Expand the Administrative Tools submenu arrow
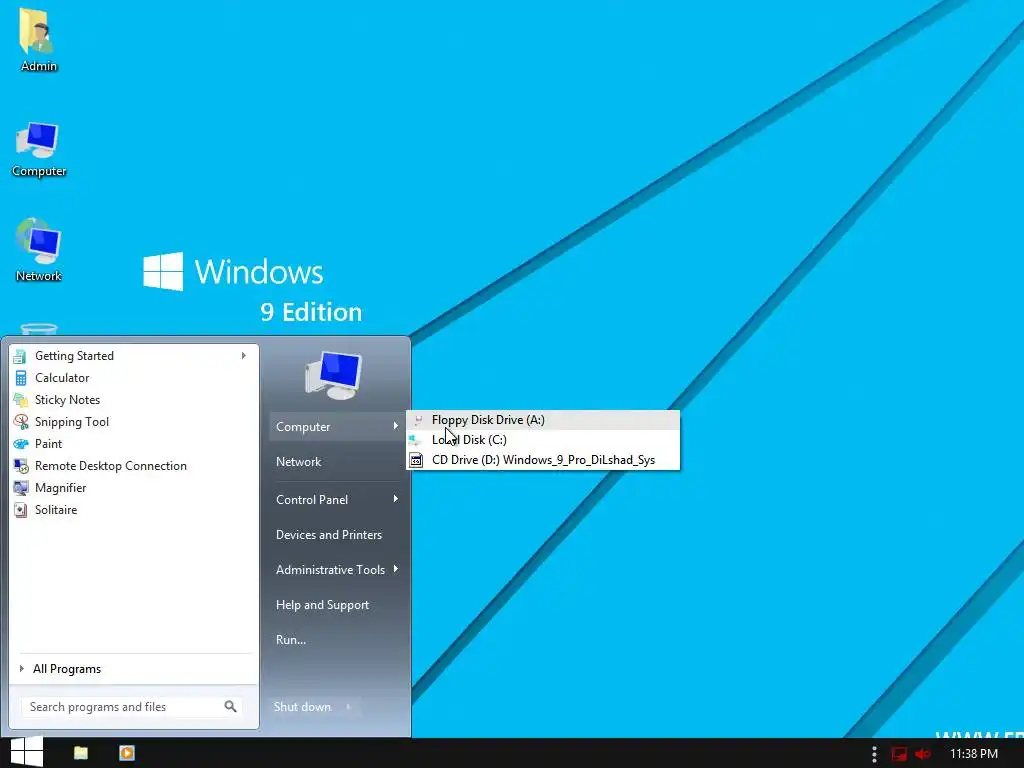The height and width of the screenshot is (768, 1024). 395,569
